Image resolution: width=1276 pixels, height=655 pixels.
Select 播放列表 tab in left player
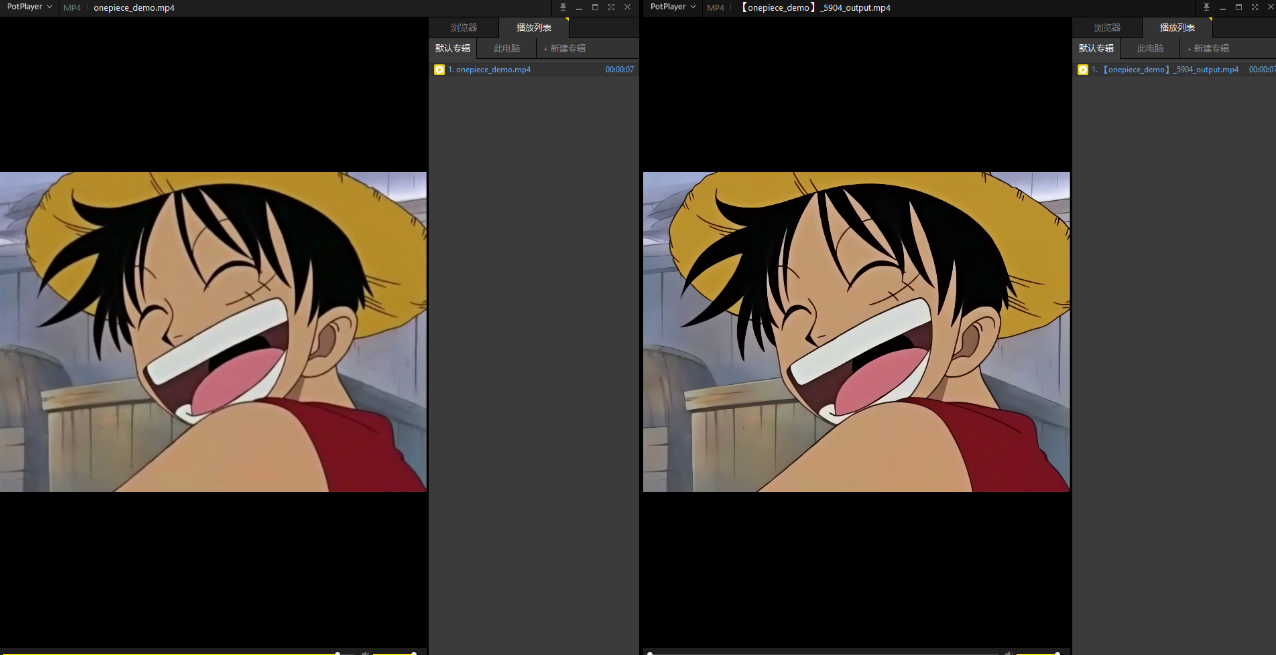coord(534,28)
